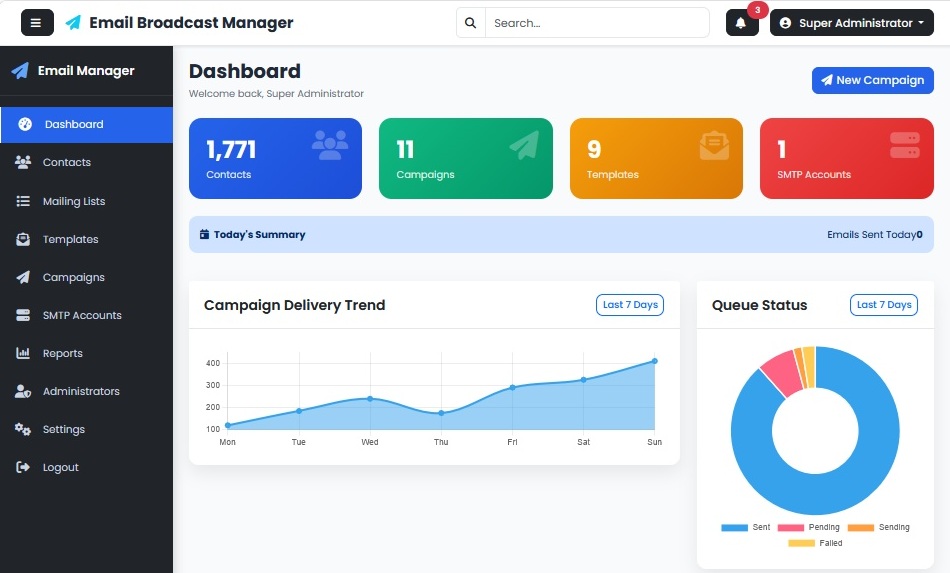Image resolution: width=950 pixels, height=573 pixels.
Task: Open the 11 Campaigns stat card
Action: pos(466,158)
